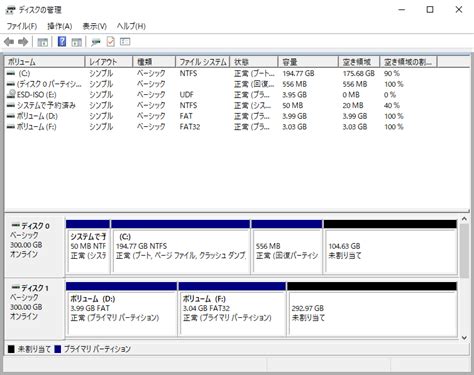Select the 292.97 GB unallocated space block

372,309
